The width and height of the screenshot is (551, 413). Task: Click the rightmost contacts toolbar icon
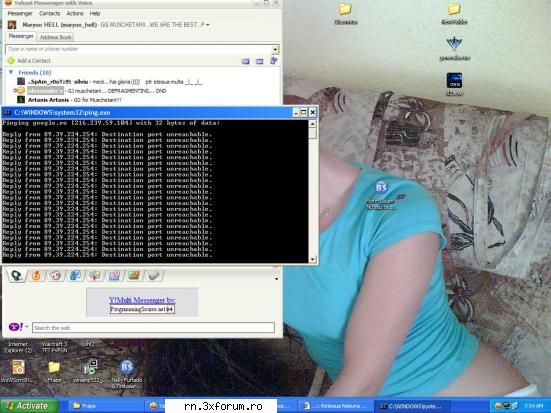(273, 60)
